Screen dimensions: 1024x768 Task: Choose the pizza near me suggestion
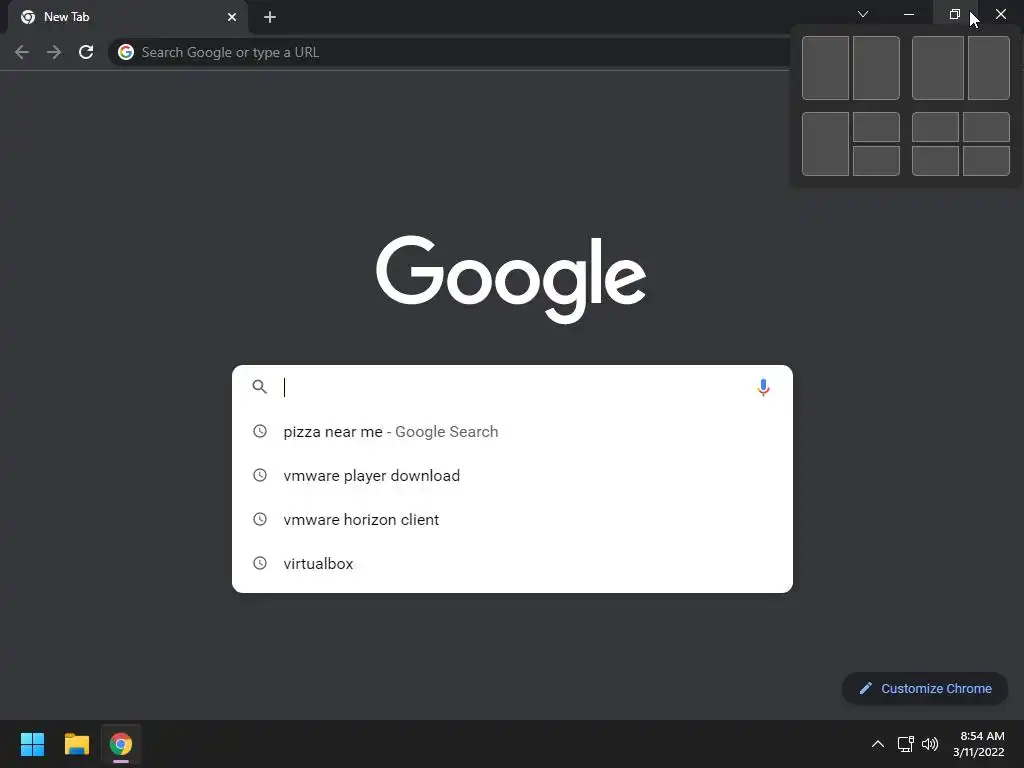click(513, 432)
